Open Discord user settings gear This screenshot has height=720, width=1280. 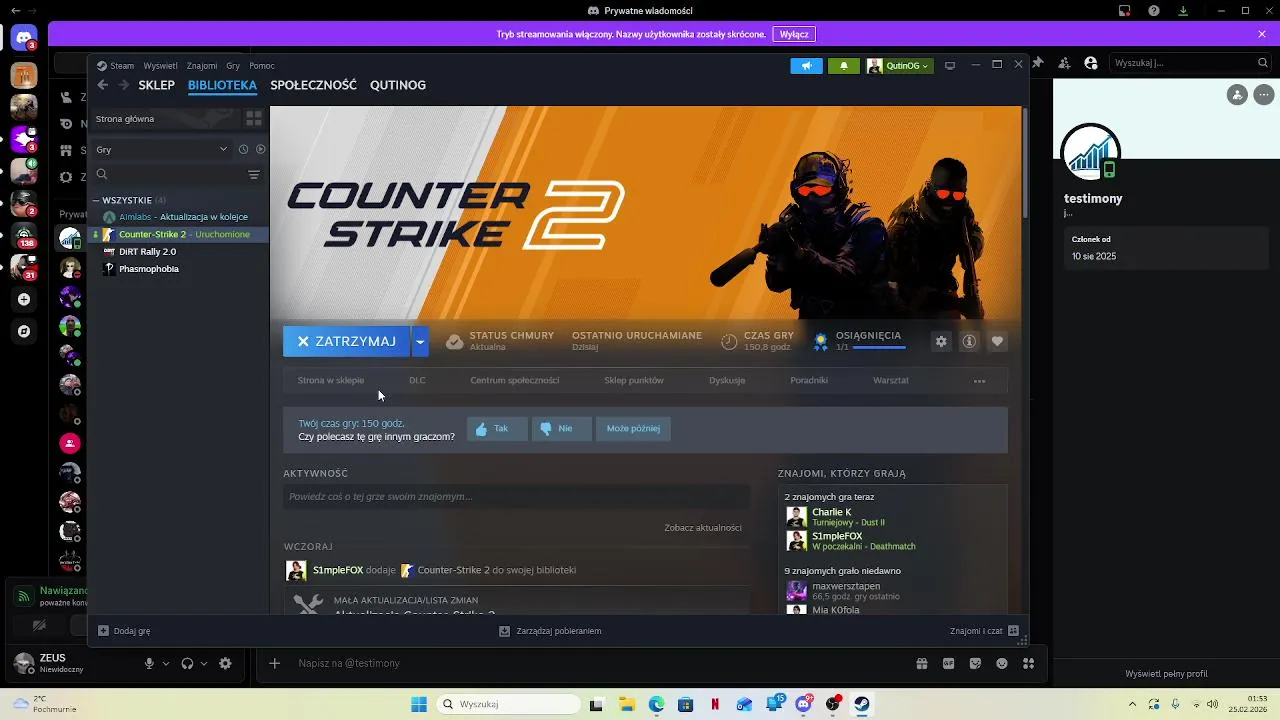[225, 664]
